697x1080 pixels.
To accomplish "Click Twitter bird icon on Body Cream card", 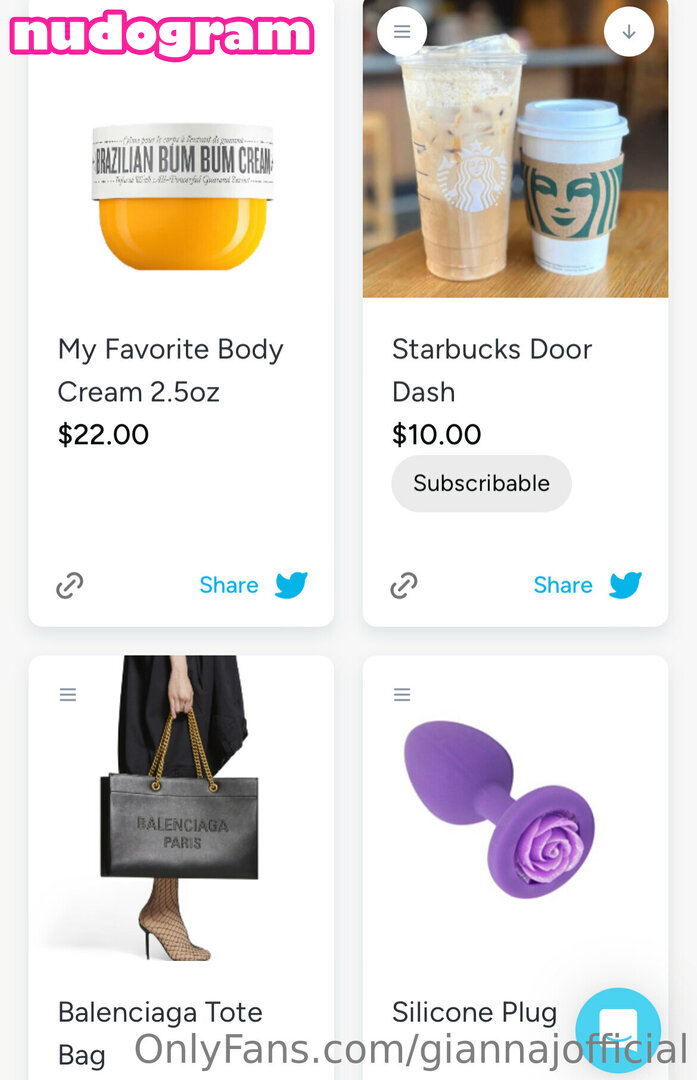I will pos(291,585).
